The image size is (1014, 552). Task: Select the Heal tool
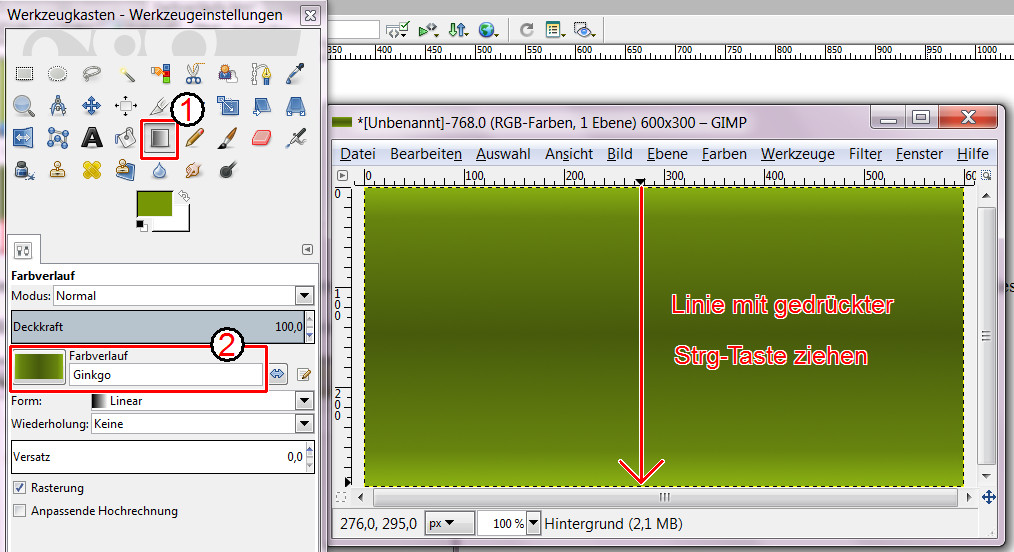[x=92, y=170]
